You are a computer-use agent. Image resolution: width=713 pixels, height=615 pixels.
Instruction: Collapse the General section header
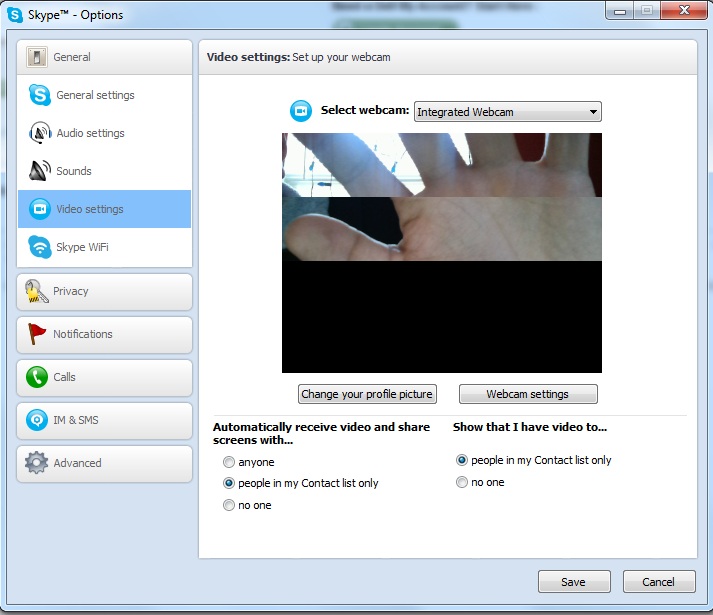pos(104,57)
